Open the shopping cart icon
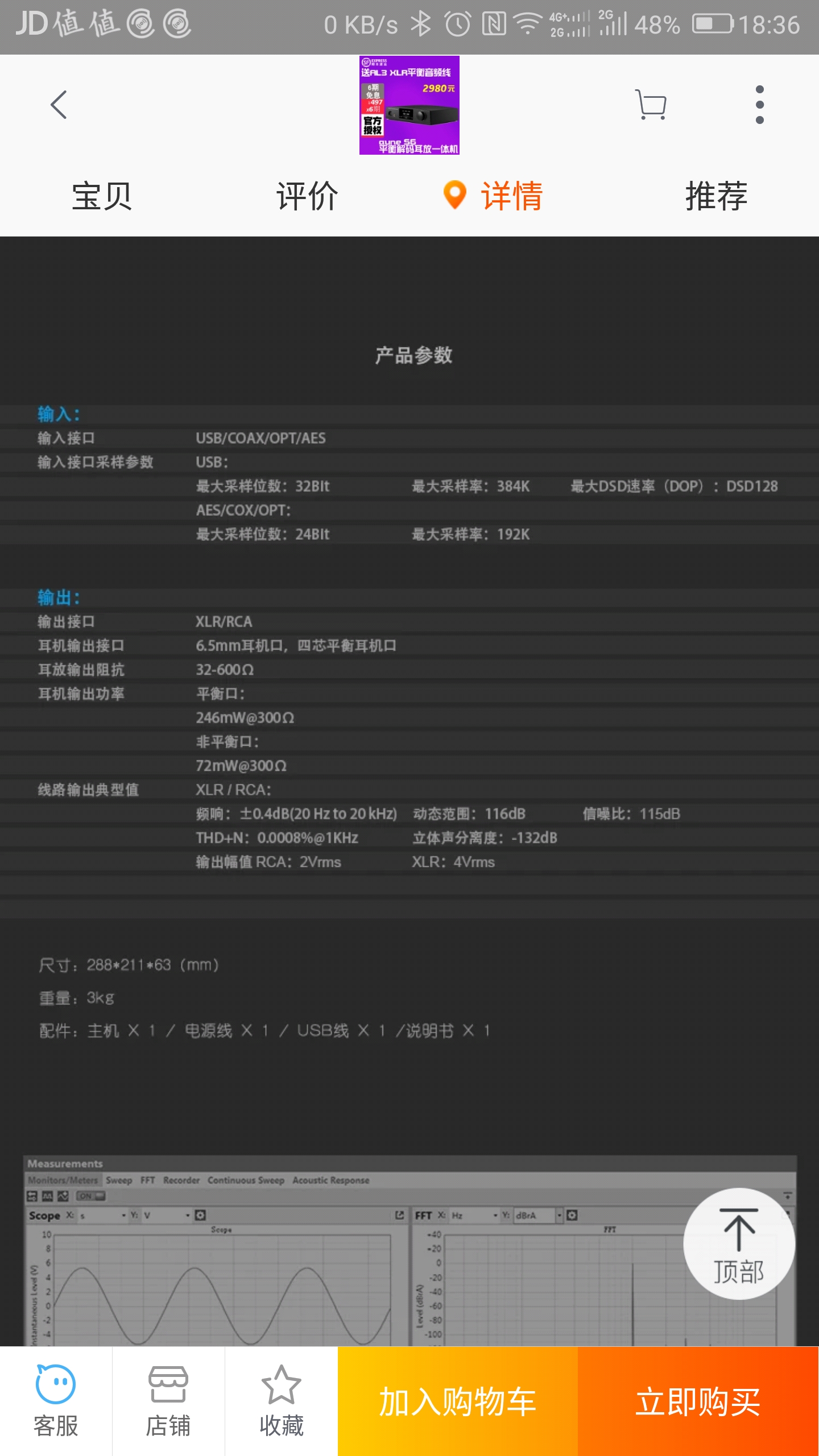The height and width of the screenshot is (1456, 819). tap(651, 105)
